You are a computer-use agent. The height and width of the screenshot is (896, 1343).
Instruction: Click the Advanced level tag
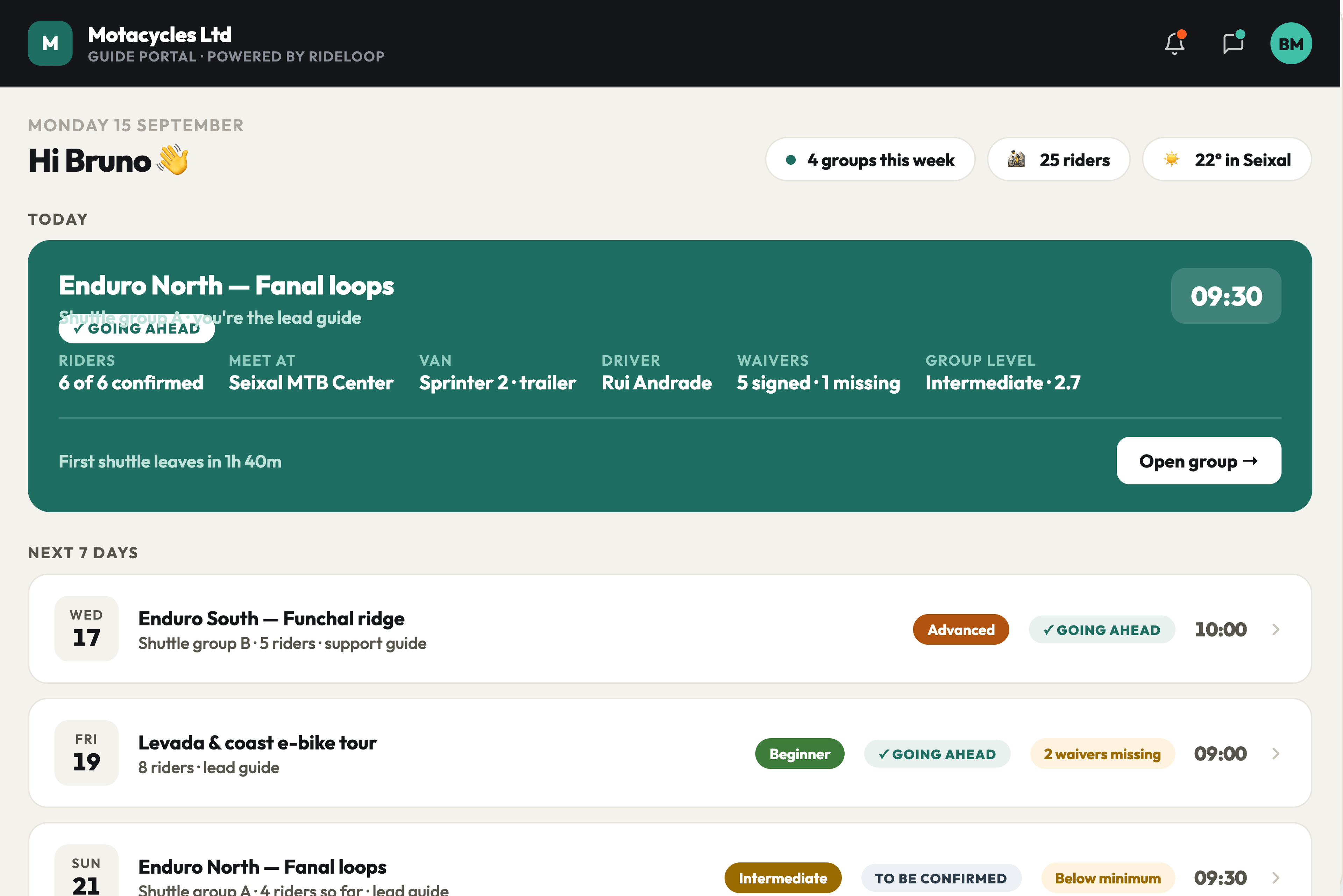click(x=960, y=630)
